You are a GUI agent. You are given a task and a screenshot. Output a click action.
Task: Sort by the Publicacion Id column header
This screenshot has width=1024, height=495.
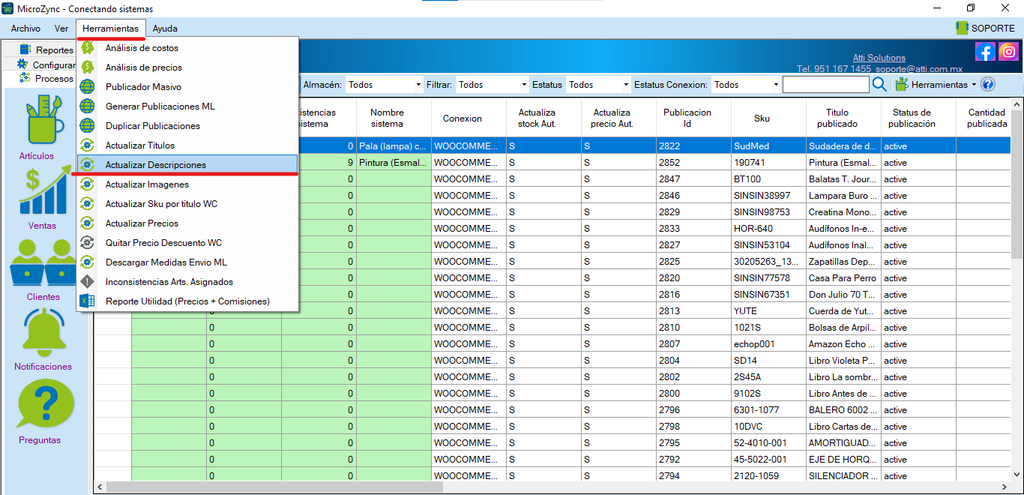click(694, 118)
